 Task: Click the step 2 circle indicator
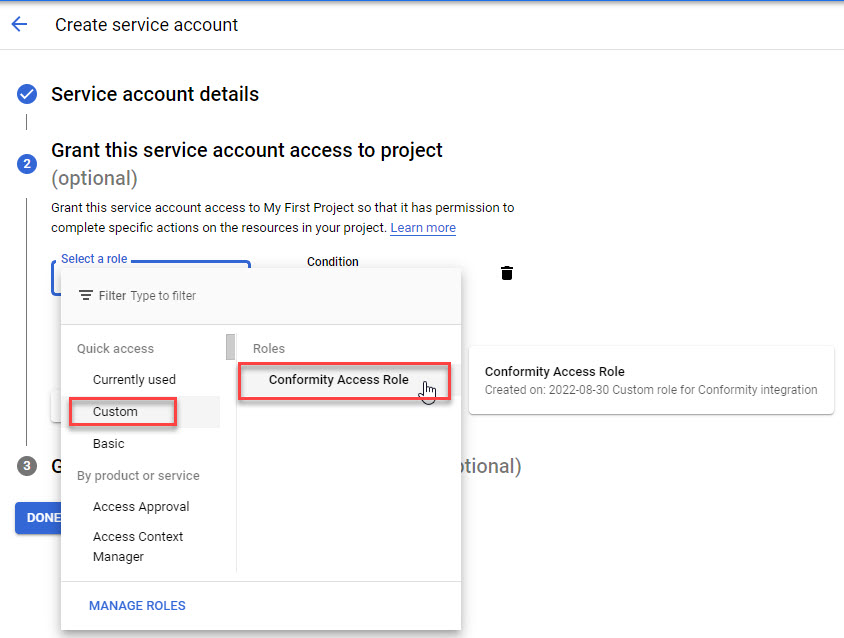26,164
